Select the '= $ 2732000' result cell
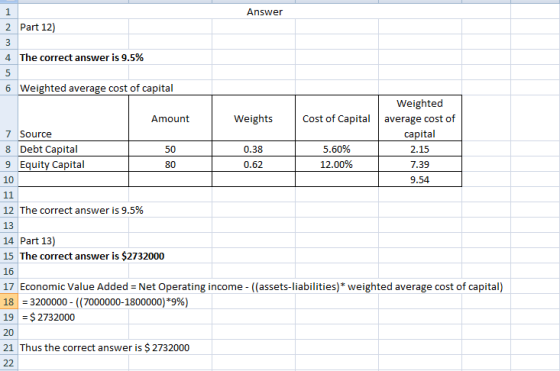The height and width of the screenshot is (371, 560). (x=48, y=317)
